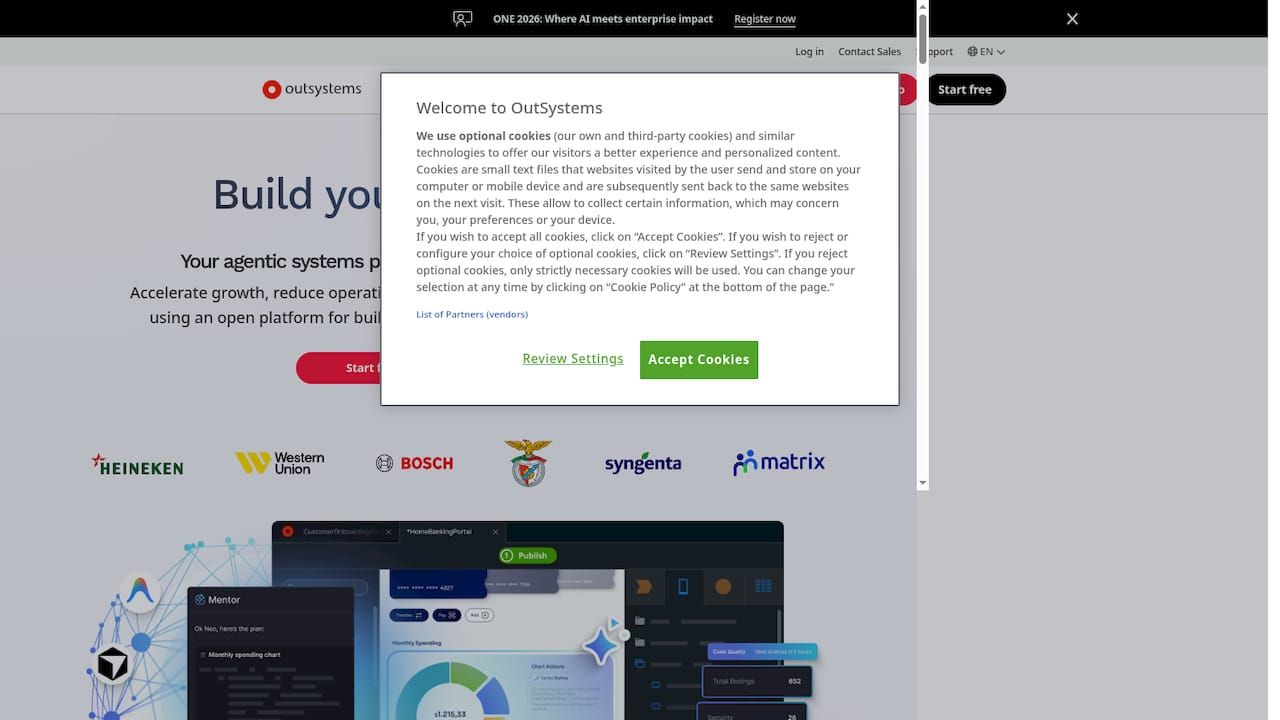Open the List of Partners (vendors) link
The width and height of the screenshot is (1280, 720).
[x=471, y=313]
